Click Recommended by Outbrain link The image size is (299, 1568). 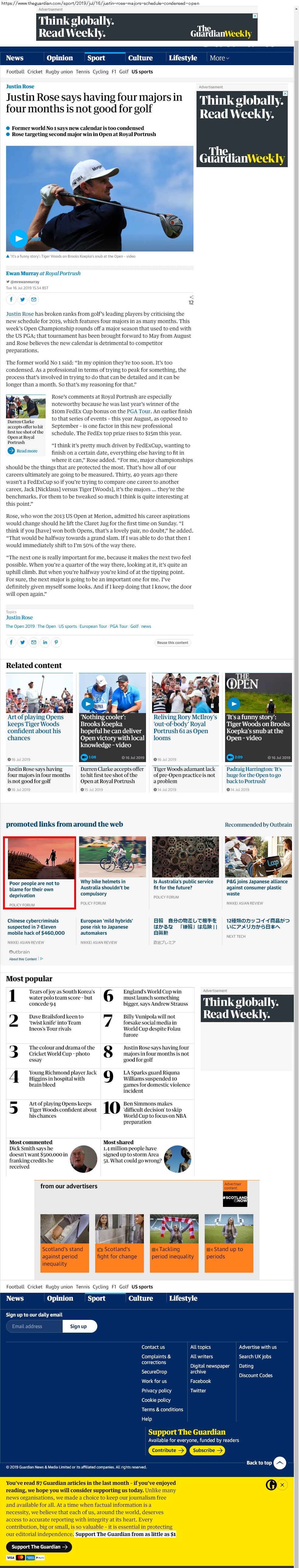(258, 825)
